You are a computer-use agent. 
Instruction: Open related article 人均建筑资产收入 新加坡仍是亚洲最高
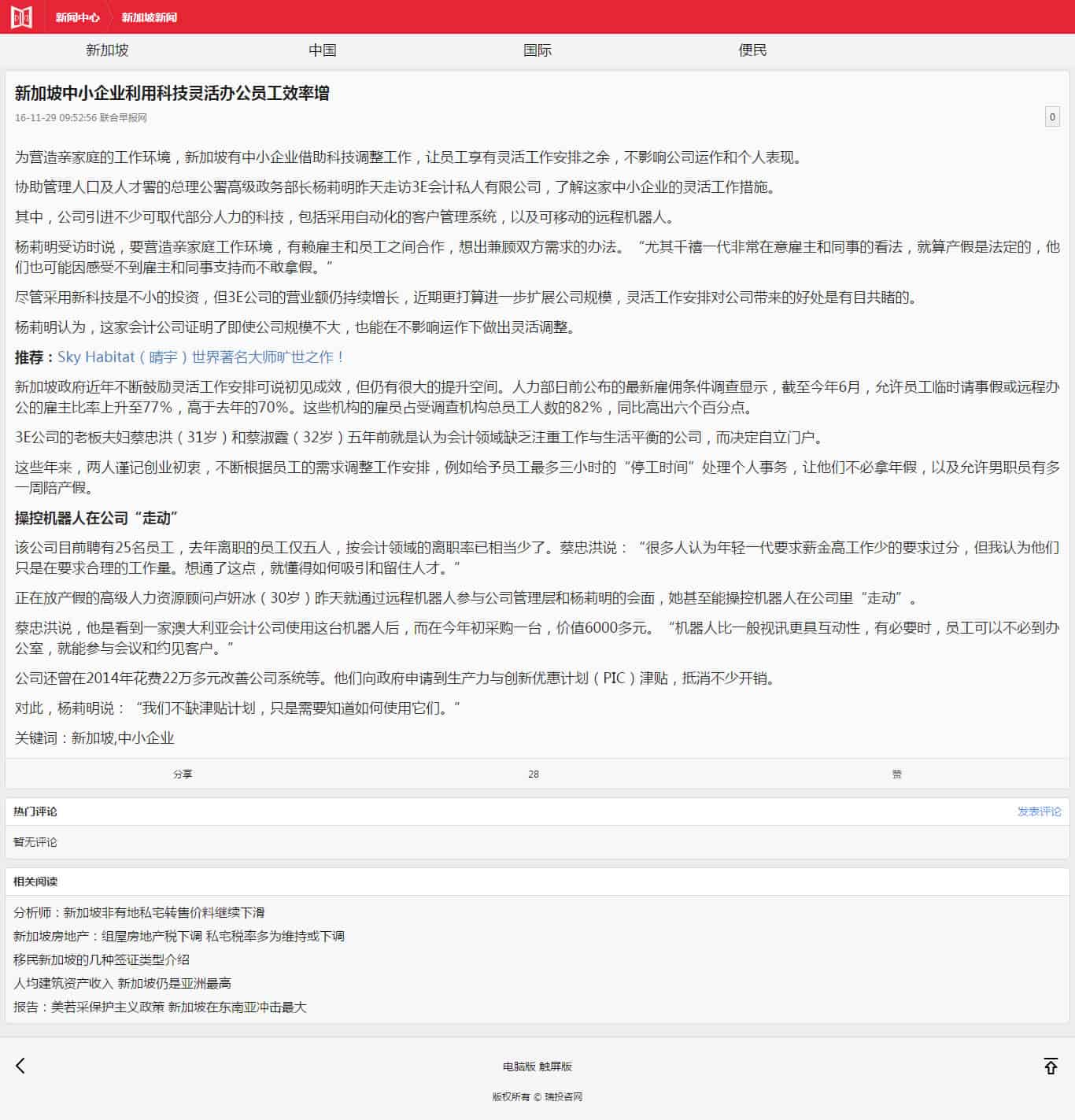pyautogui.click(x=122, y=984)
